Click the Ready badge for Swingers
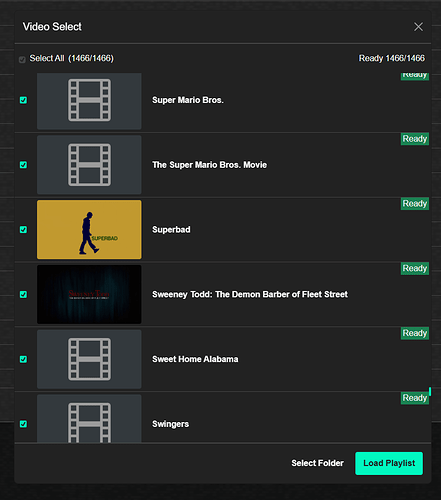Screen dimensions: 441x500 click(415, 398)
